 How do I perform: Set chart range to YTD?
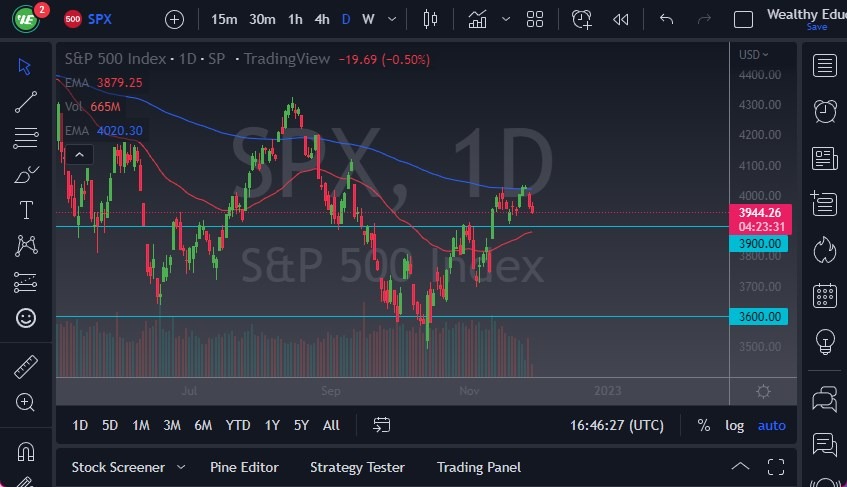(x=237, y=425)
